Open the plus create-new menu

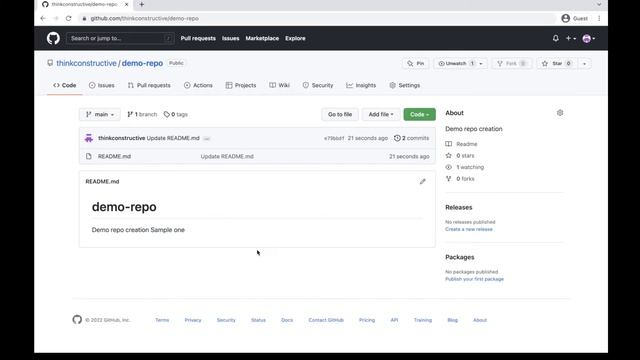click(x=571, y=38)
